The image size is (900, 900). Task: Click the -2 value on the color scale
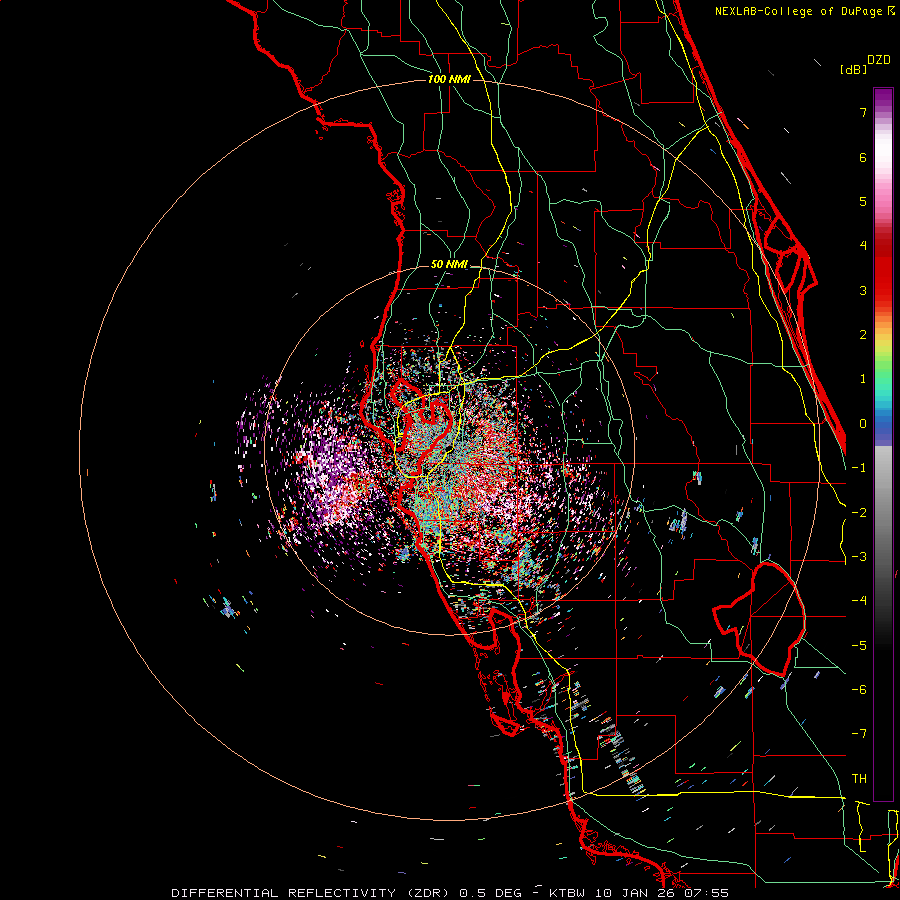859,513
